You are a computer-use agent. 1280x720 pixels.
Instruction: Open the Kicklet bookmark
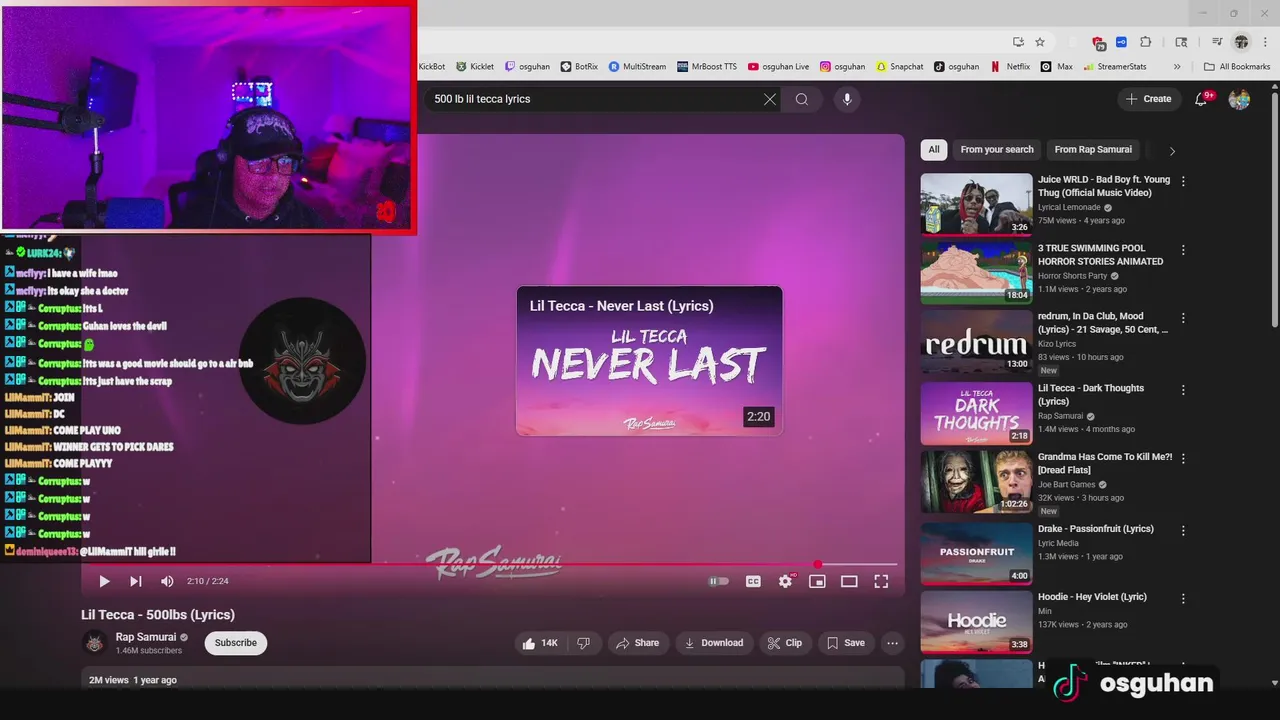475,67
